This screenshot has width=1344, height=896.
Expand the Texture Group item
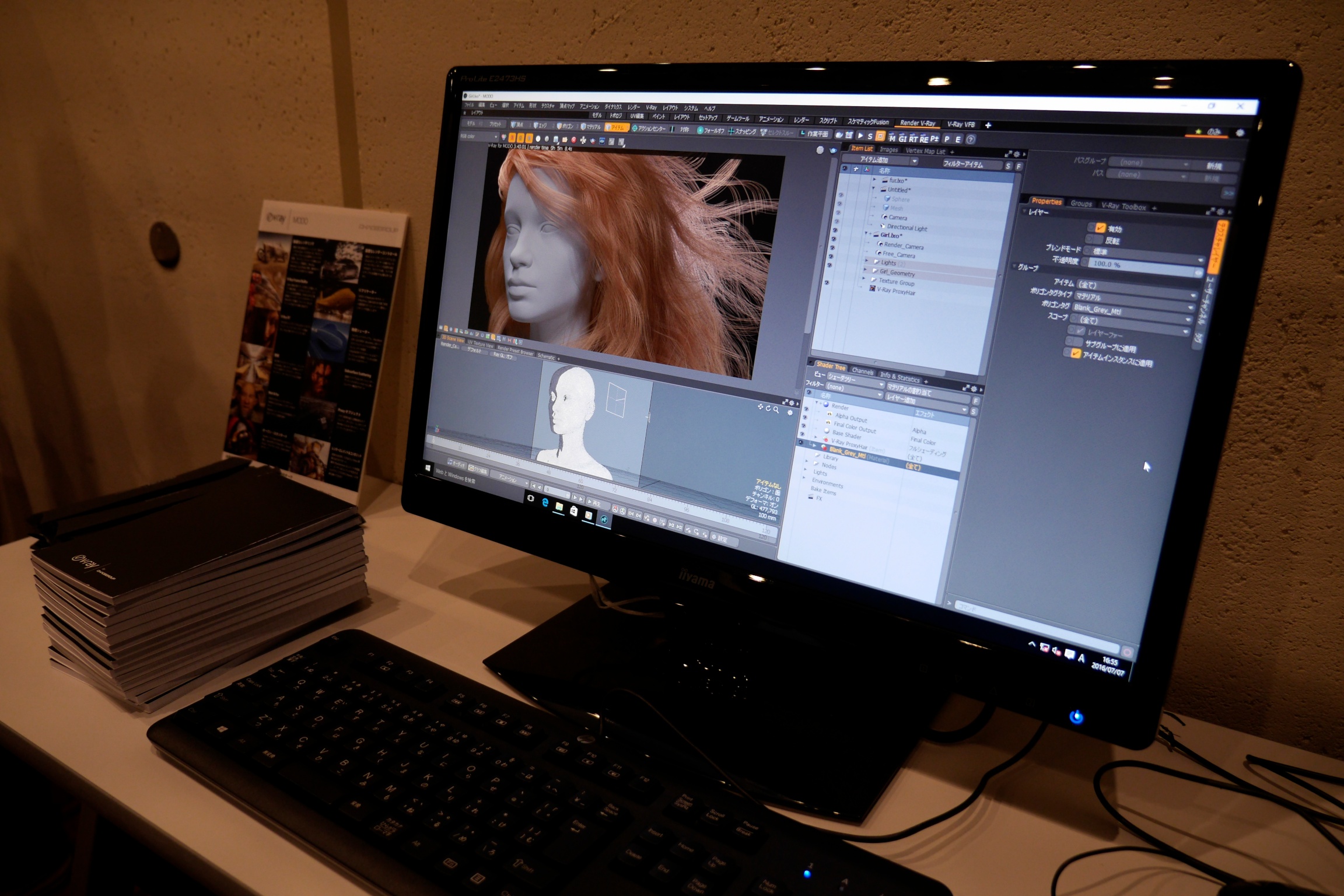click(x=864, y=278)
